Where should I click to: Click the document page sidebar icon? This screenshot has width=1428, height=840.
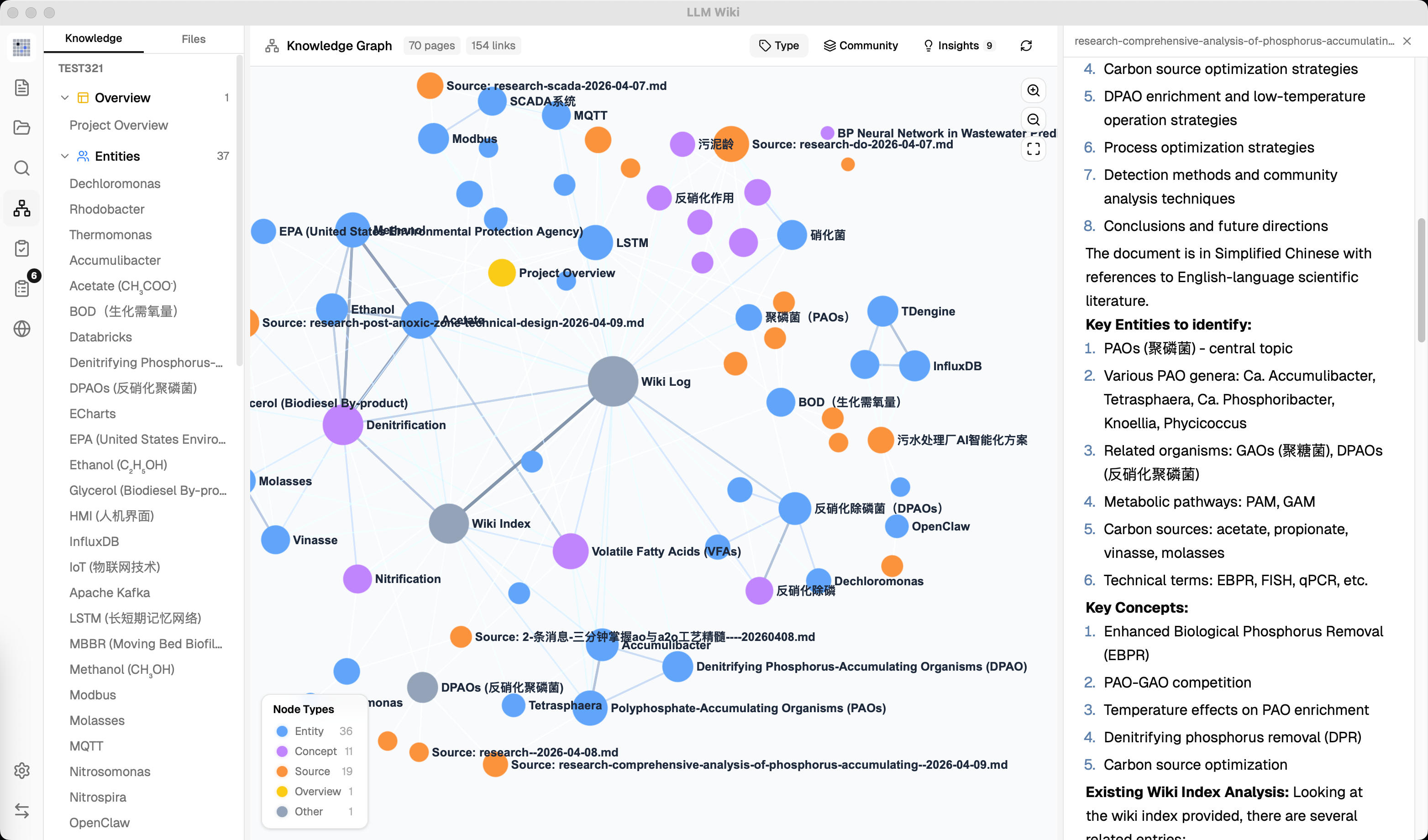21,88
